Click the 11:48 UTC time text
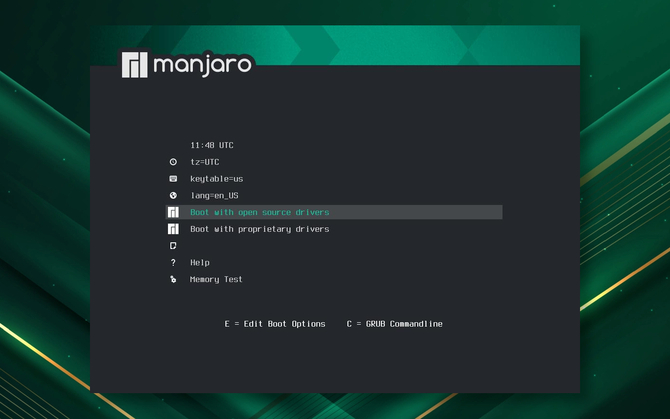670x419 pixels. tap(212, 145)
